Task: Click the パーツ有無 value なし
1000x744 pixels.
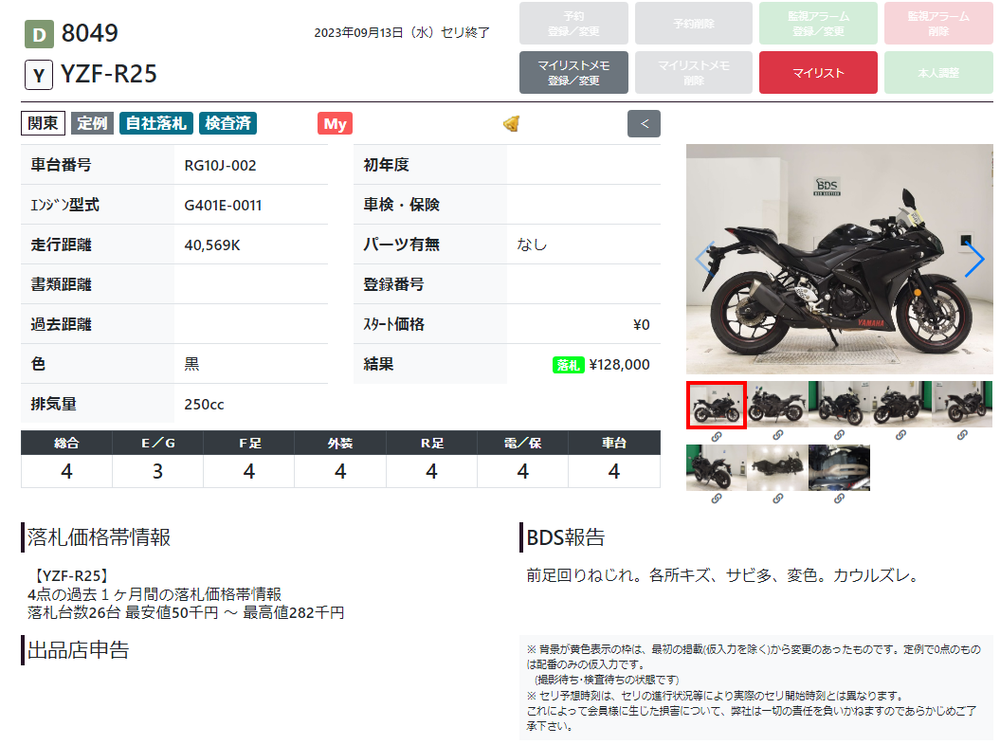Action: tap(531, 245)
